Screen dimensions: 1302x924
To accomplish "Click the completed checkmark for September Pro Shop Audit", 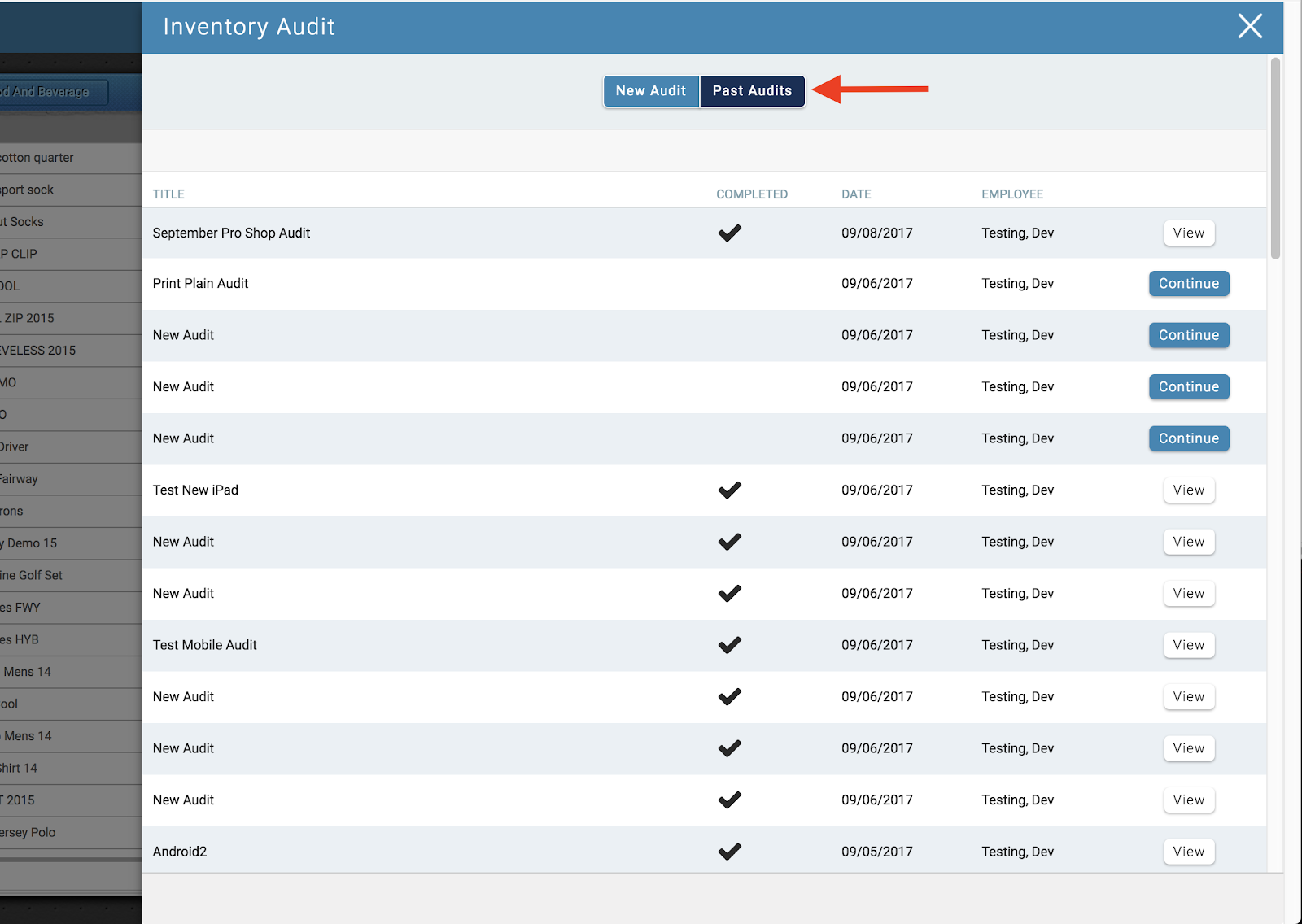I will point(729,233).
